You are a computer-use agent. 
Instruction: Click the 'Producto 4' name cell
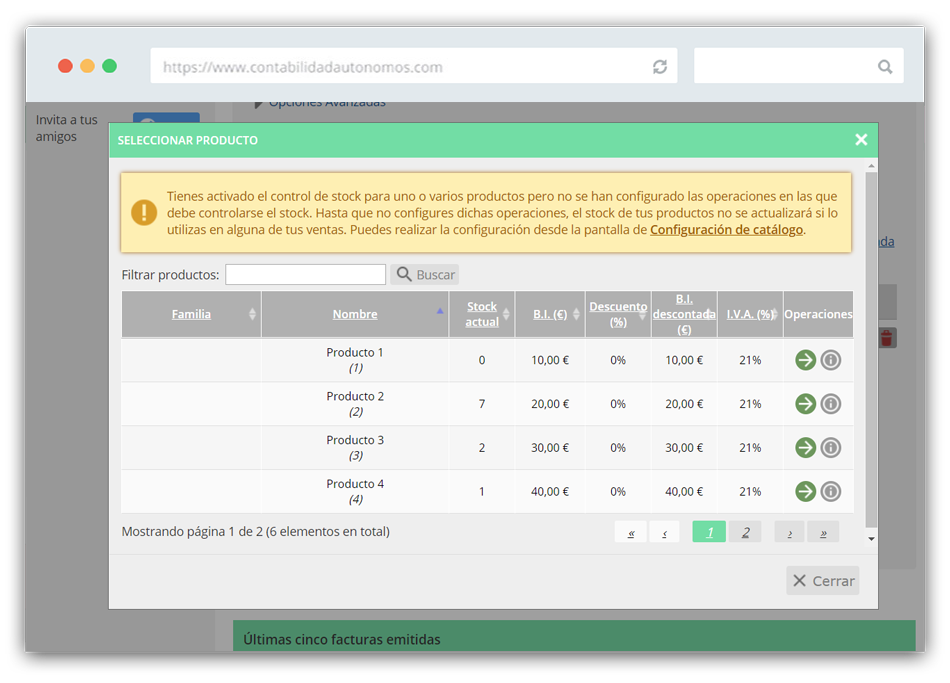pos(355,491)
